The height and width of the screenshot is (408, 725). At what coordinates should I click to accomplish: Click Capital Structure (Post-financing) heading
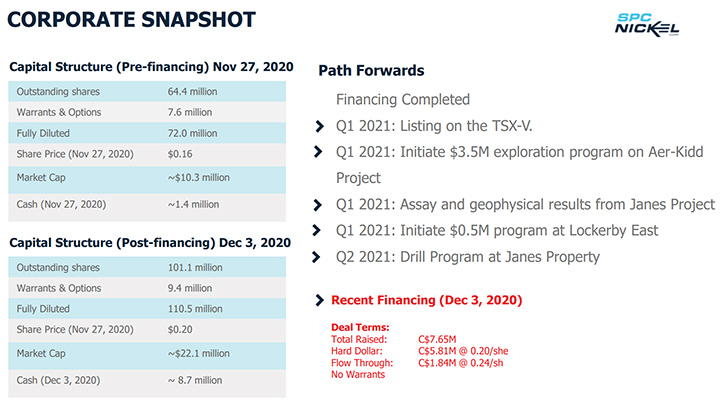tap(150, 243)
